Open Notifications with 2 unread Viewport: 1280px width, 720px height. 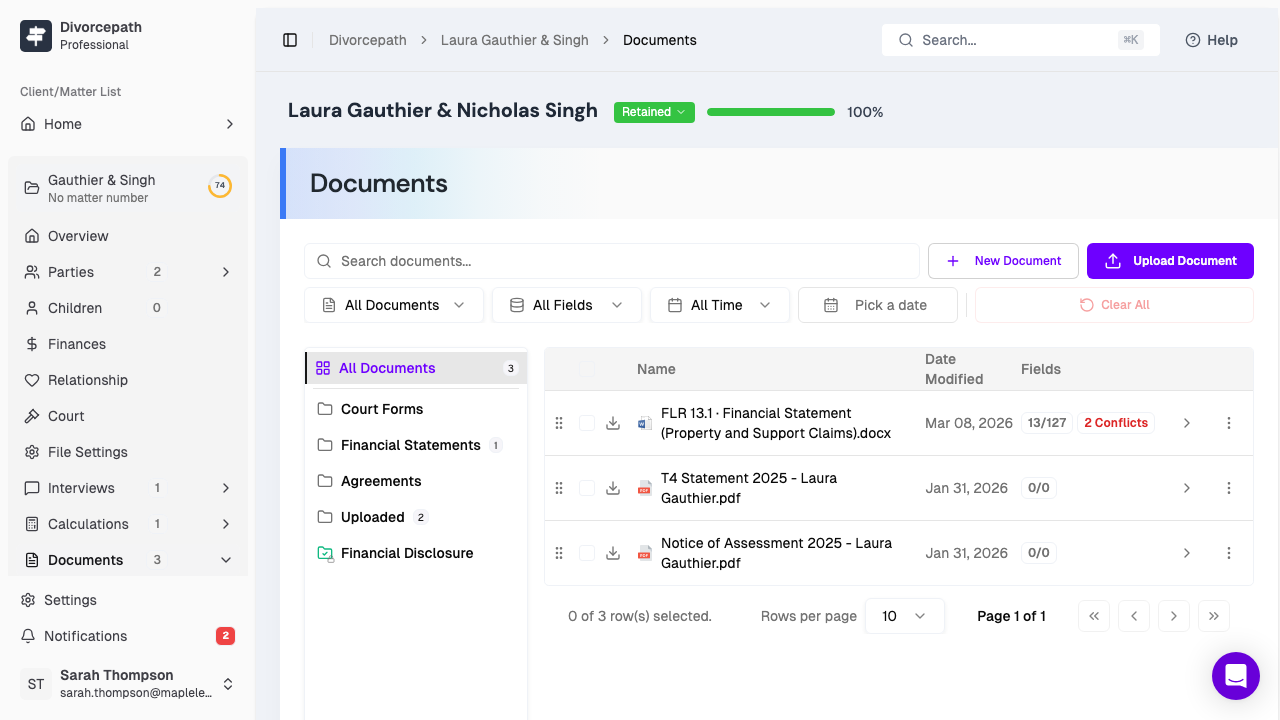(x=128, y=636)
